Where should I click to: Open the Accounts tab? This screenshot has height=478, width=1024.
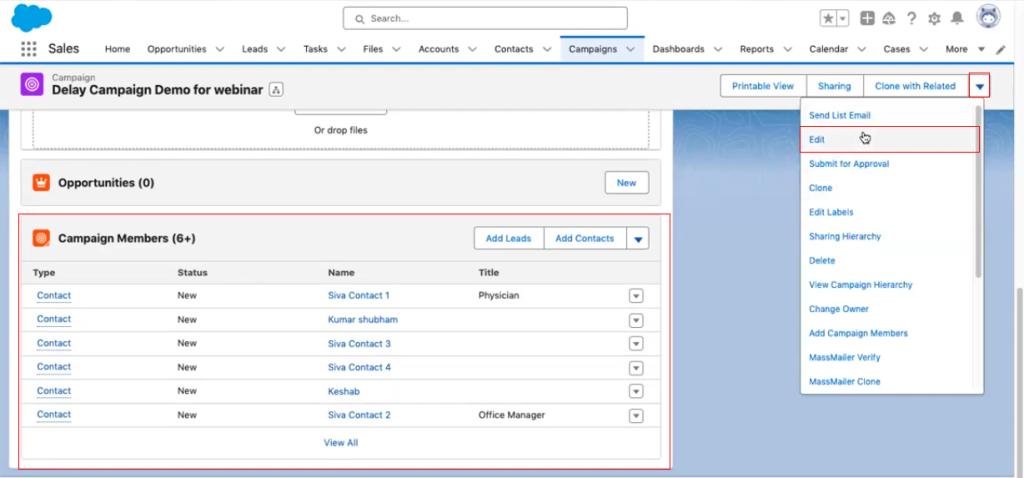[438, 49]
